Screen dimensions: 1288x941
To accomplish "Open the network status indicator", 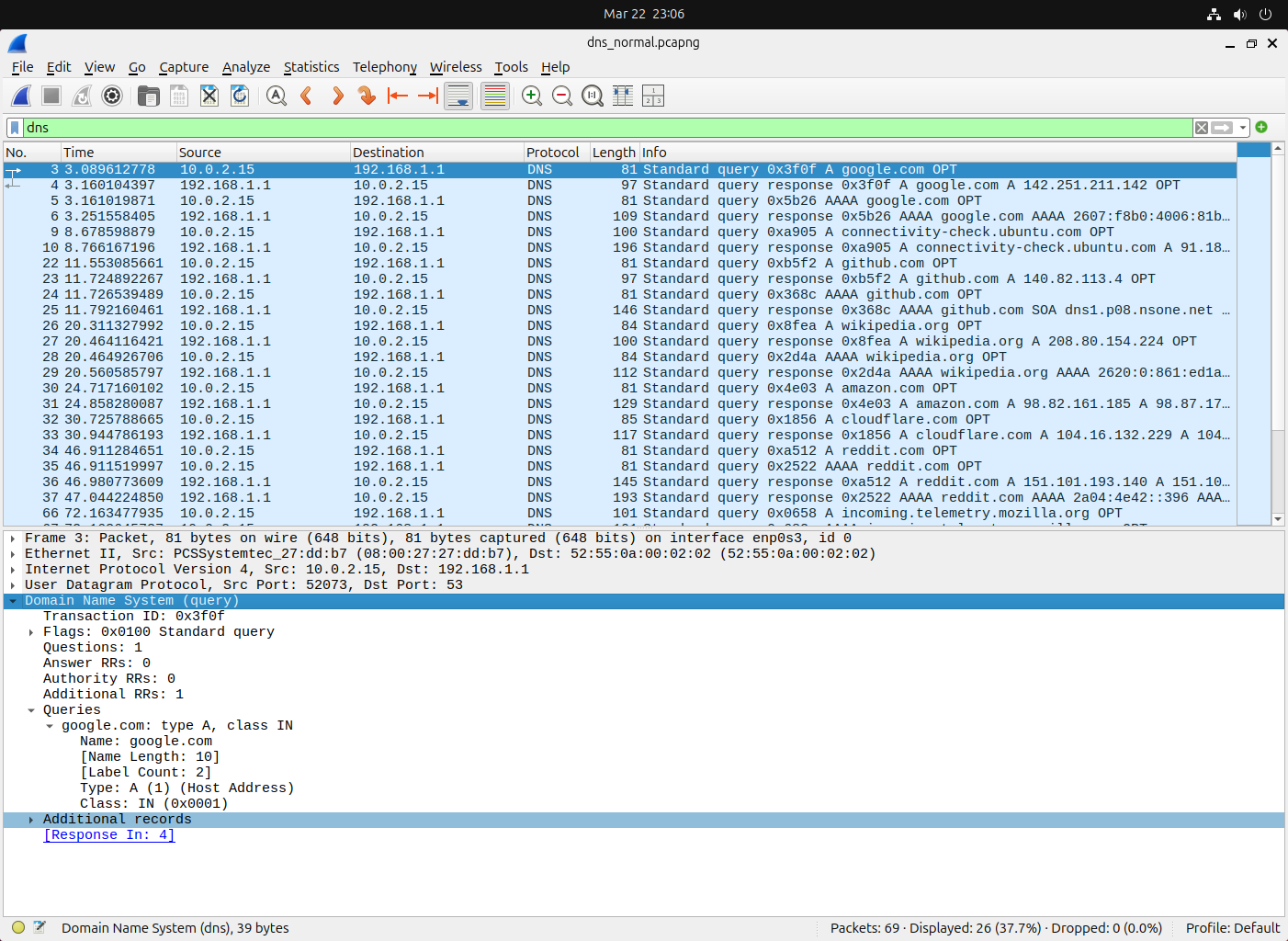I will click(1215, 14).
